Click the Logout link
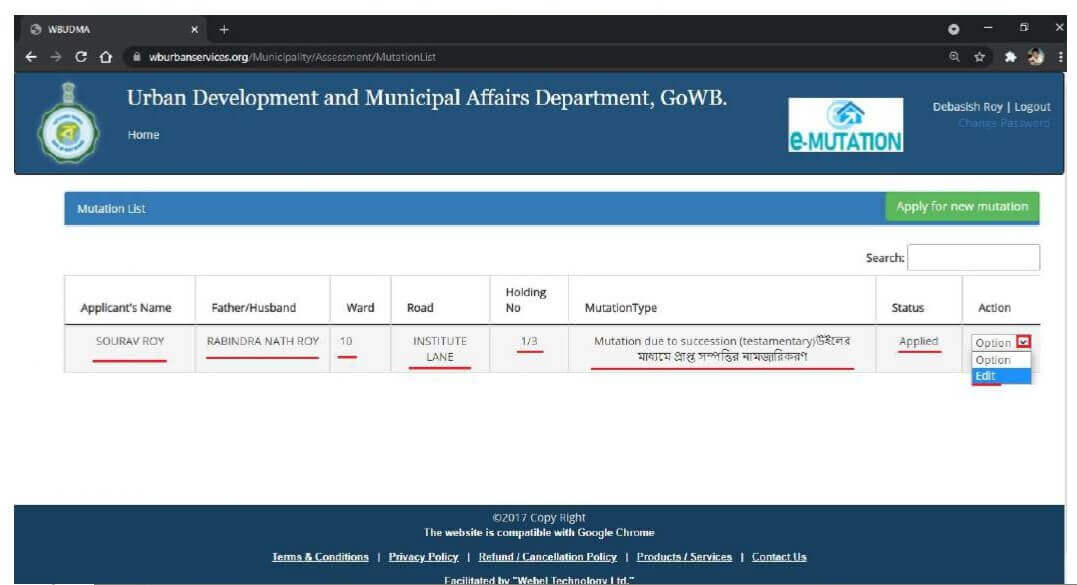The width and height of the screenshot is (1077, 585). click(1033, 106)
